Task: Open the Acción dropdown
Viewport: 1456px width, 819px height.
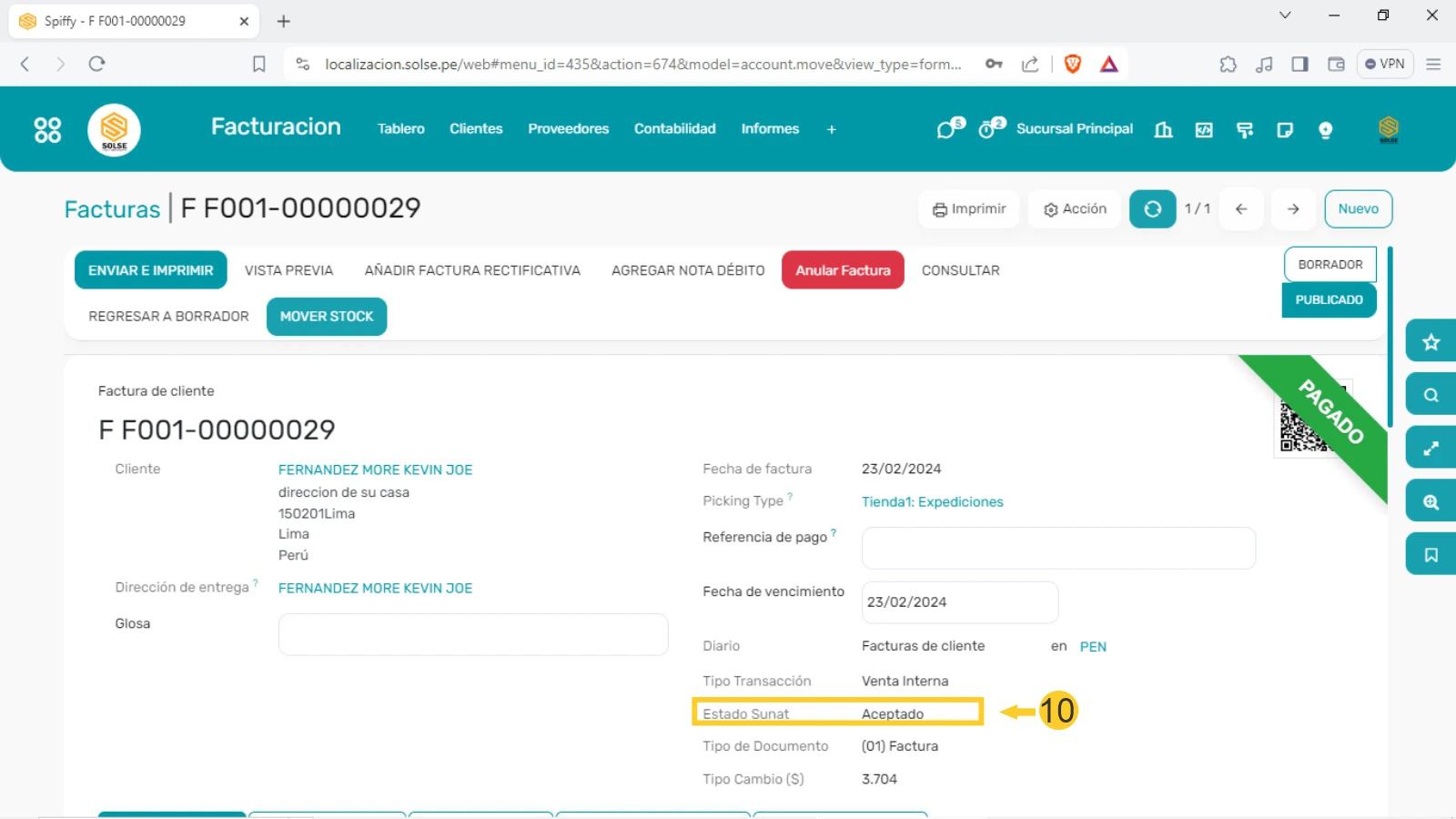Action: [1075, 209]
